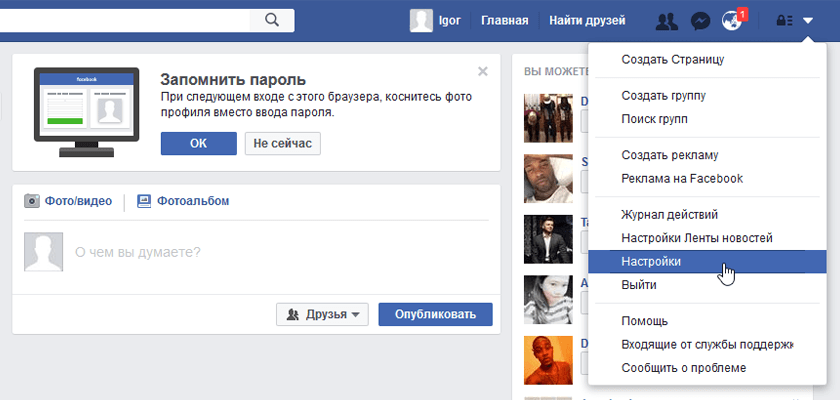Click the privacy shortcuts lock icon
This screenshot has height=400, width=840.
coord(785,21)
